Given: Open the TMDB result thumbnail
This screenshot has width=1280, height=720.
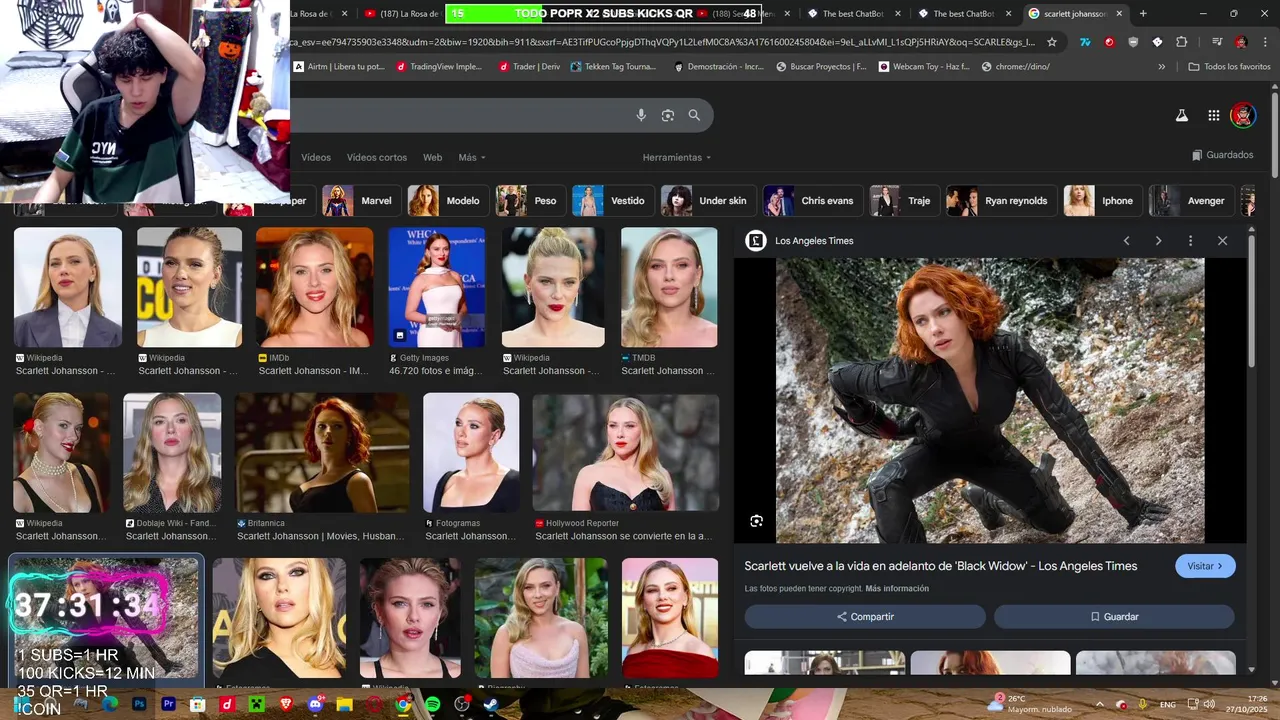Looking at the screenshot, I should tap(669, 287).
